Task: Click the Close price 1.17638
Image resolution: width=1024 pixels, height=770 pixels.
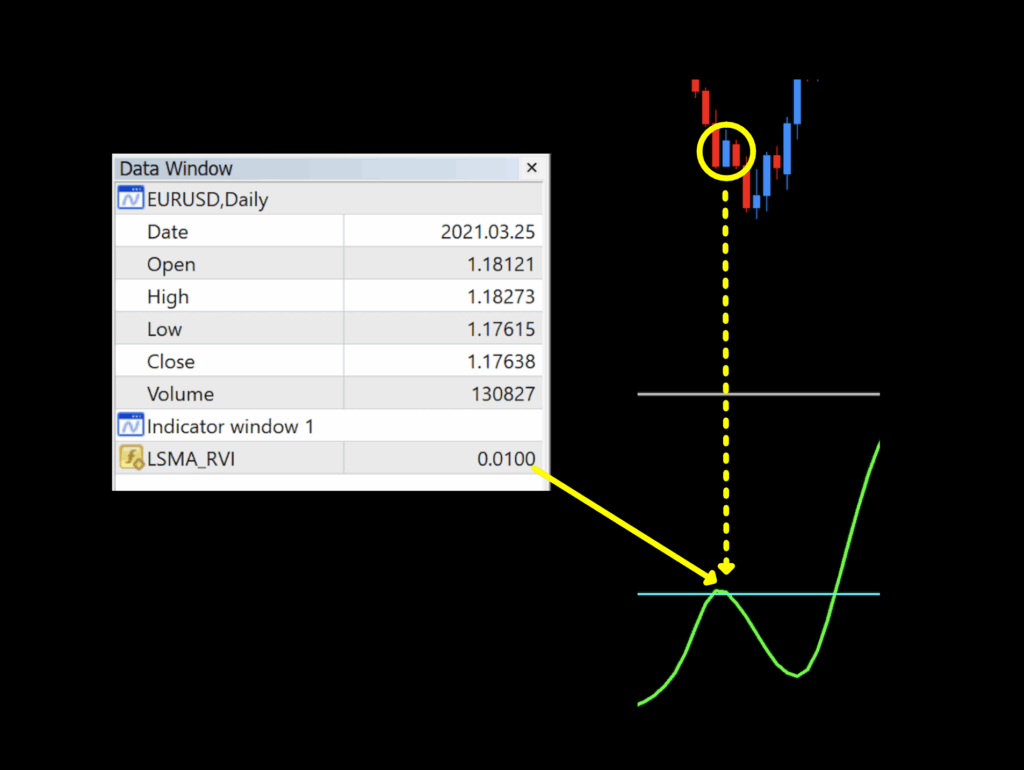Action: [x=502, y=362]
